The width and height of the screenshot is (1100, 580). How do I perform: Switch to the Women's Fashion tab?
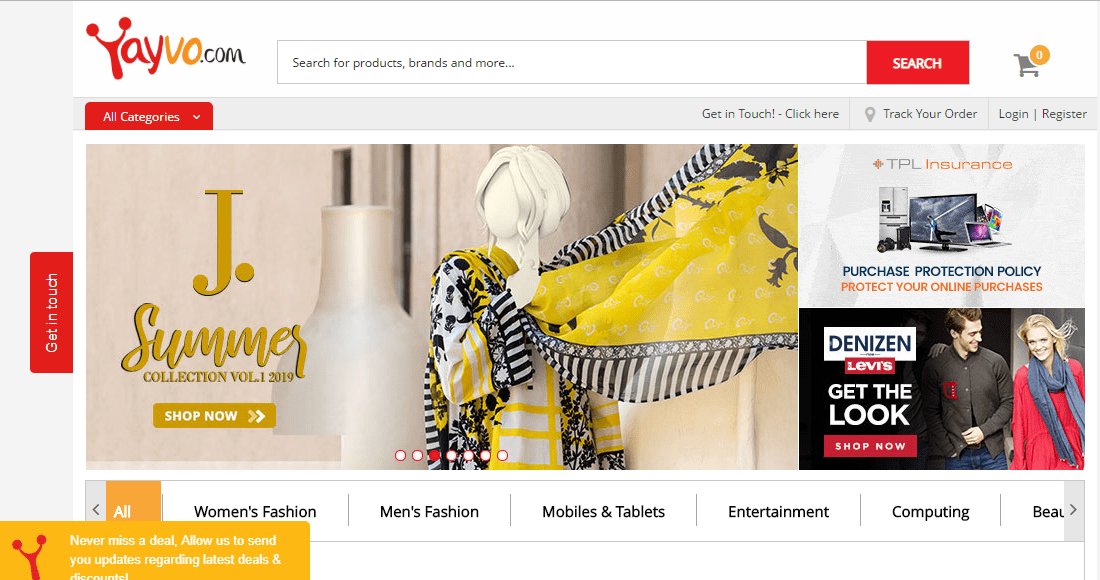tap(254, 511)
